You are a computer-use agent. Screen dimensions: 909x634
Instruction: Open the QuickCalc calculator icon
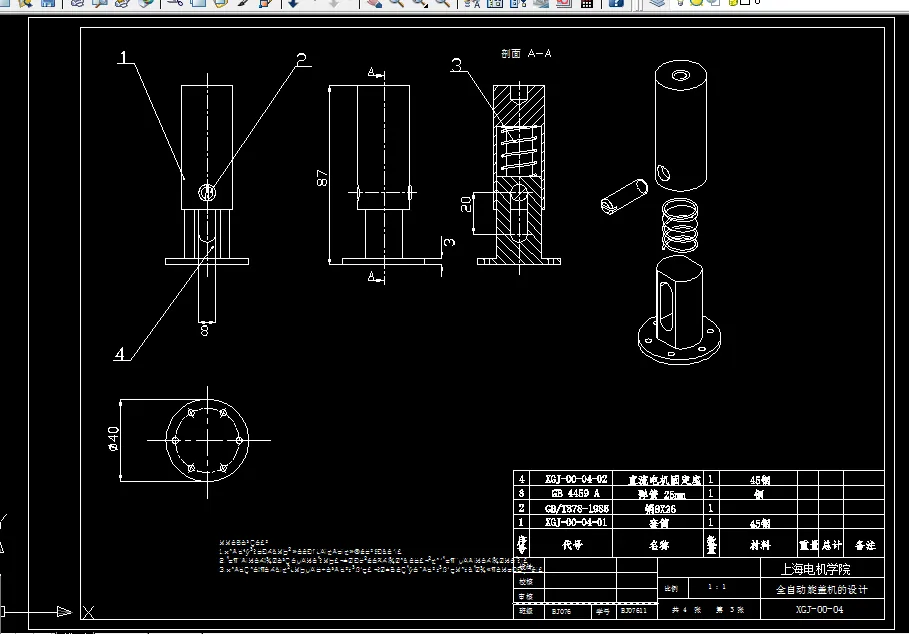(587, 2)
